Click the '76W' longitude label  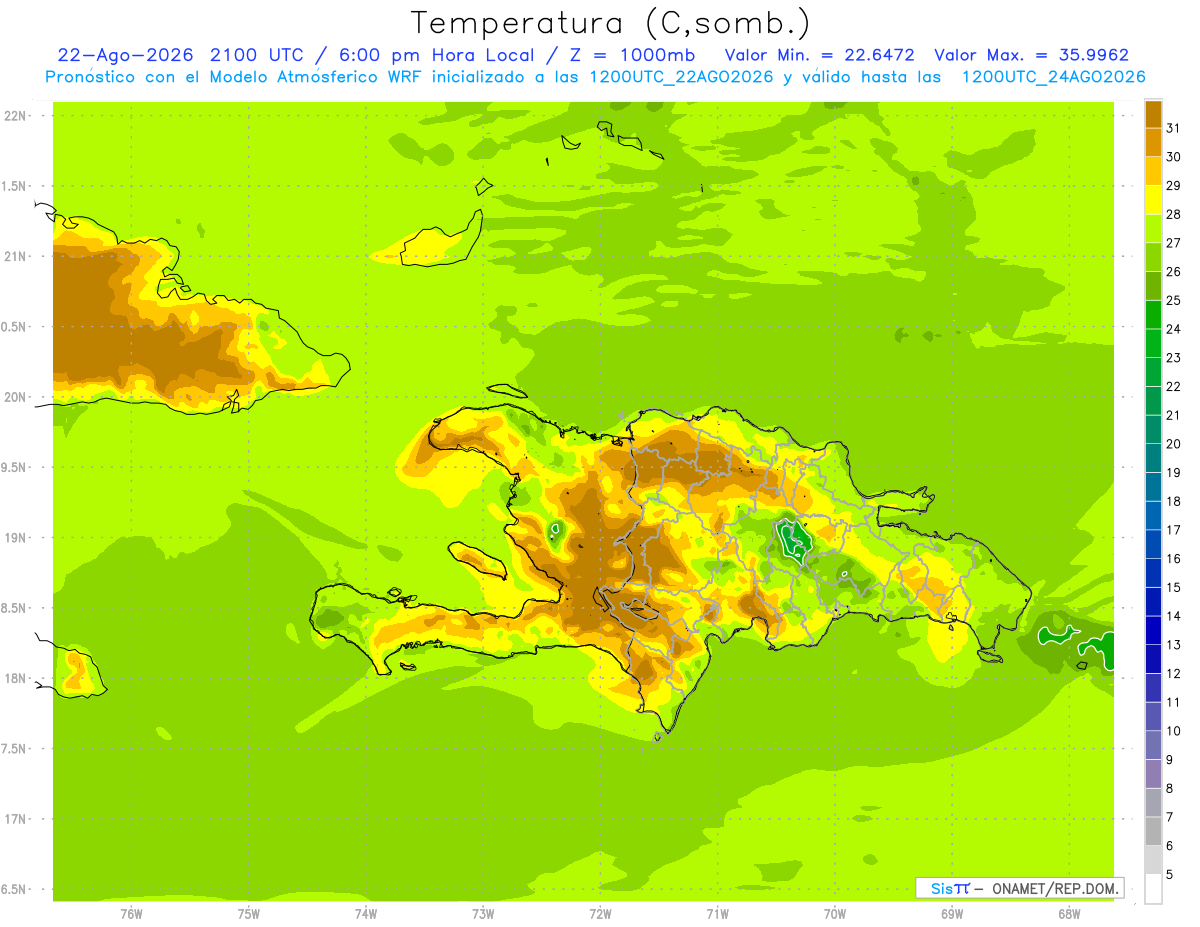[131, 914]
